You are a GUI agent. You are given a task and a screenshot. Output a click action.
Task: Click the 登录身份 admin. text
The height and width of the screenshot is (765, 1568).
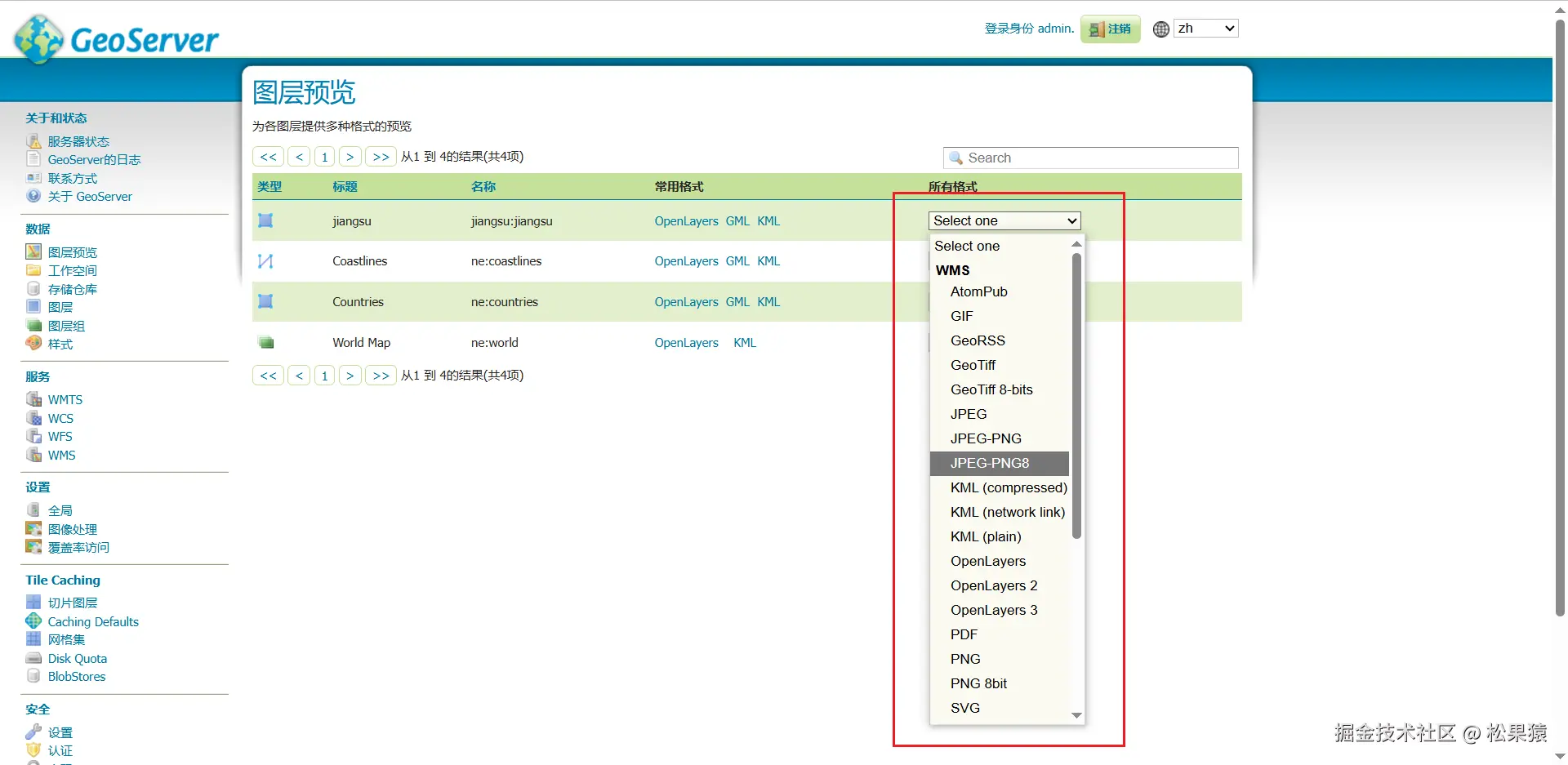(x=1029, y=29)
